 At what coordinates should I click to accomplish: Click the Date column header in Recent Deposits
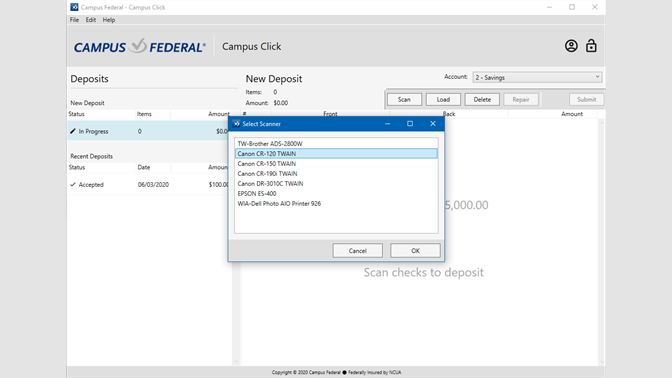[x=144, y=167]
